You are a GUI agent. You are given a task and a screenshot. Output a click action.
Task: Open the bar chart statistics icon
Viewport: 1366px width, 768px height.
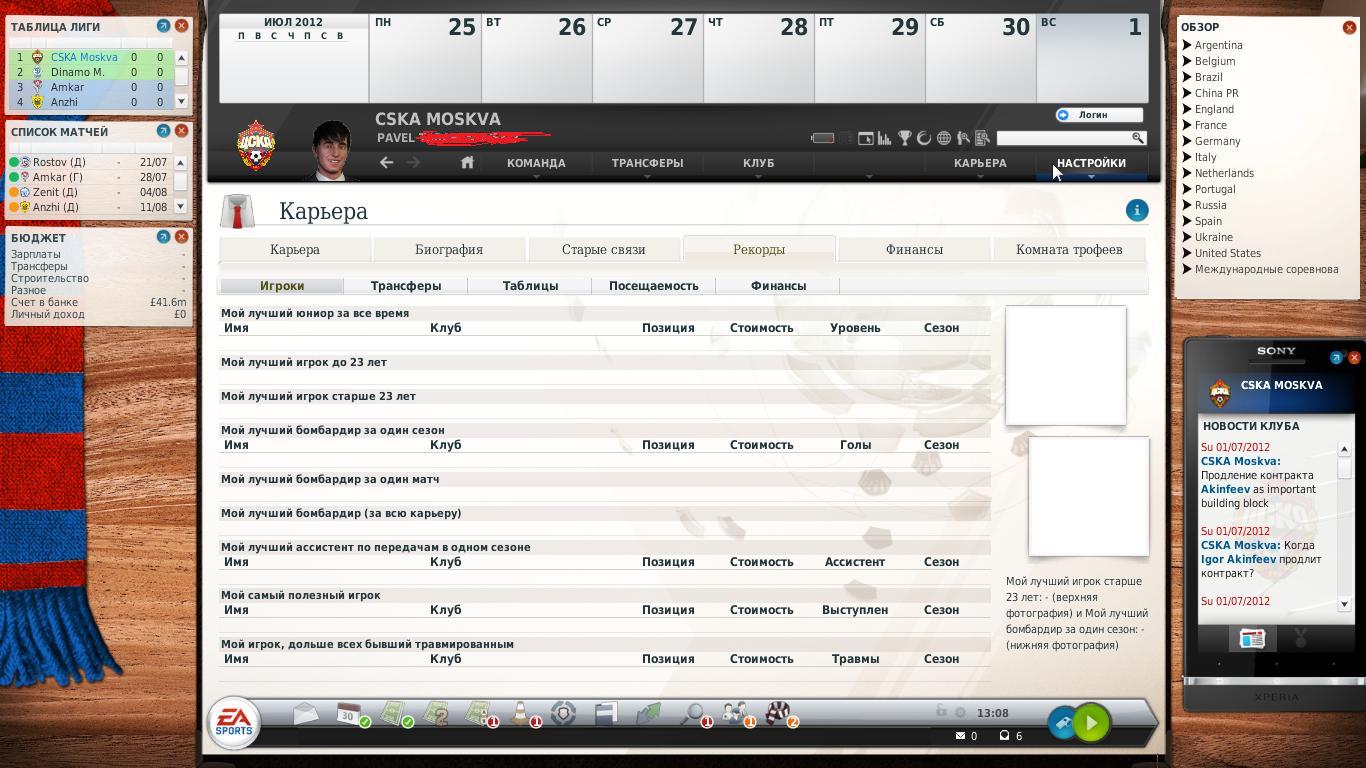(x=884, y=138)
